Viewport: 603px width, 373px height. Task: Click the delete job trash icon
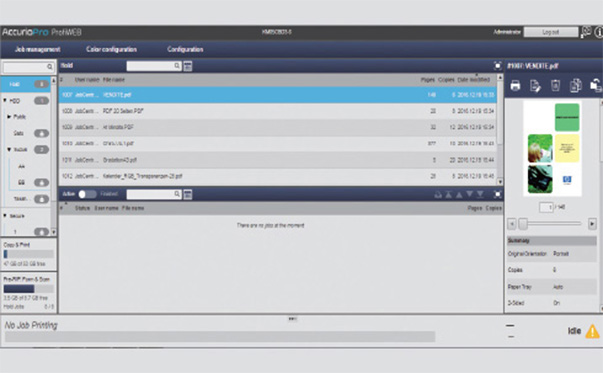tap(555, 85)
